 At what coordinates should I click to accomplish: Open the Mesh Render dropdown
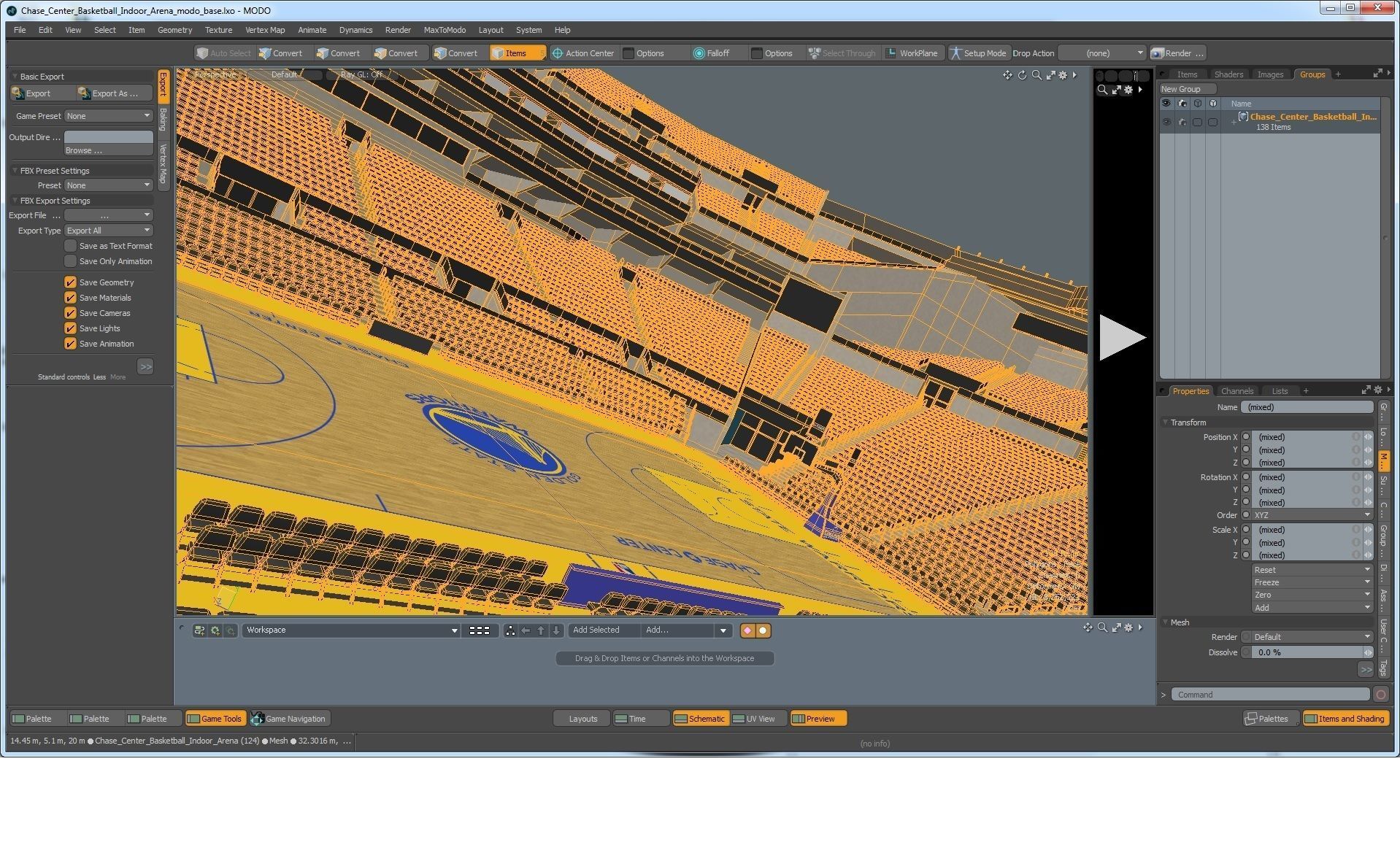tap(1312, 637)
